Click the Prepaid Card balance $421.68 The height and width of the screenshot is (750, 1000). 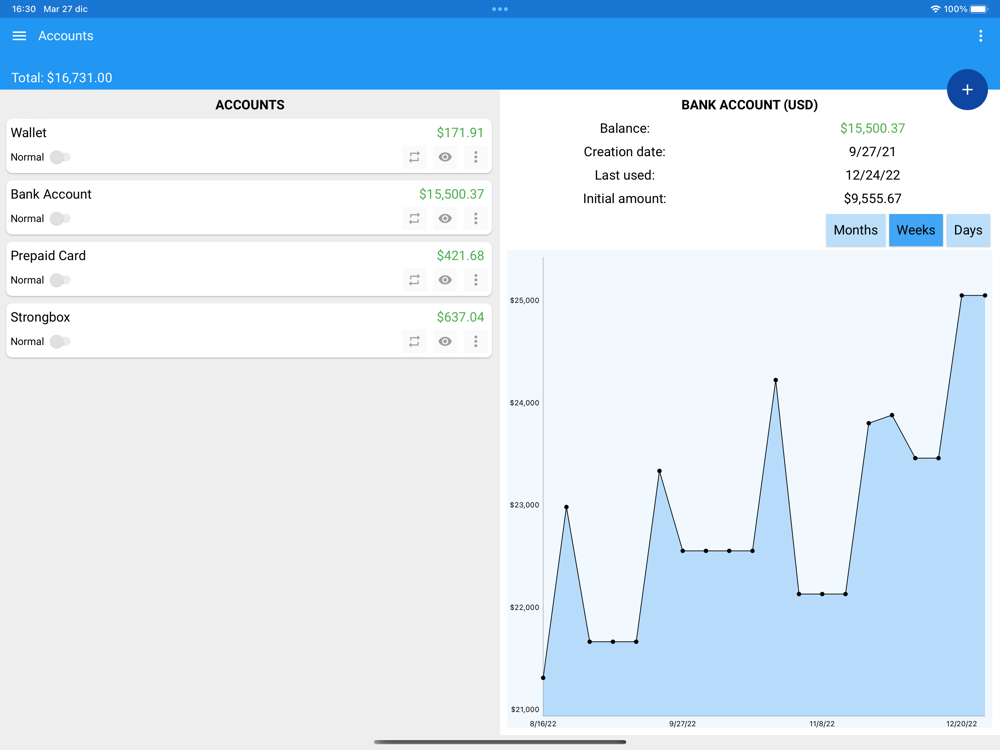(460, 256)
